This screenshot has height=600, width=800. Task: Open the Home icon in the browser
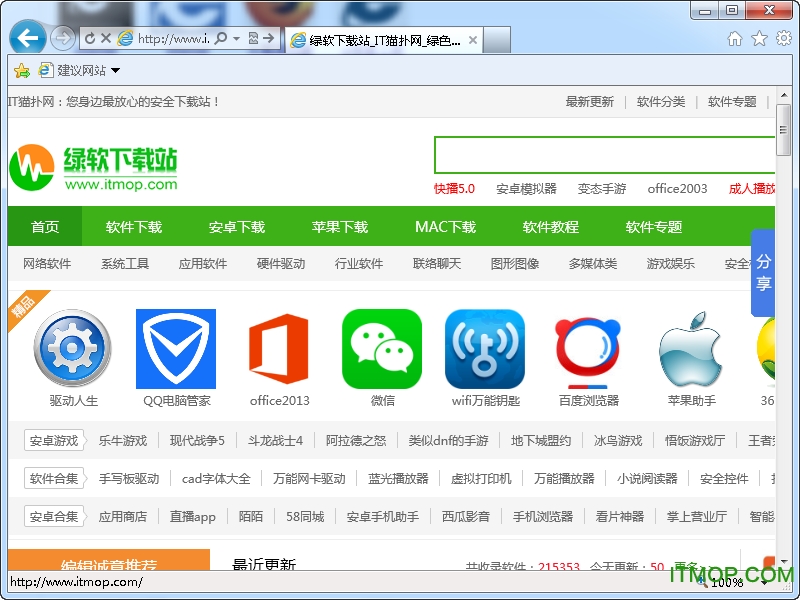(735, 38)
